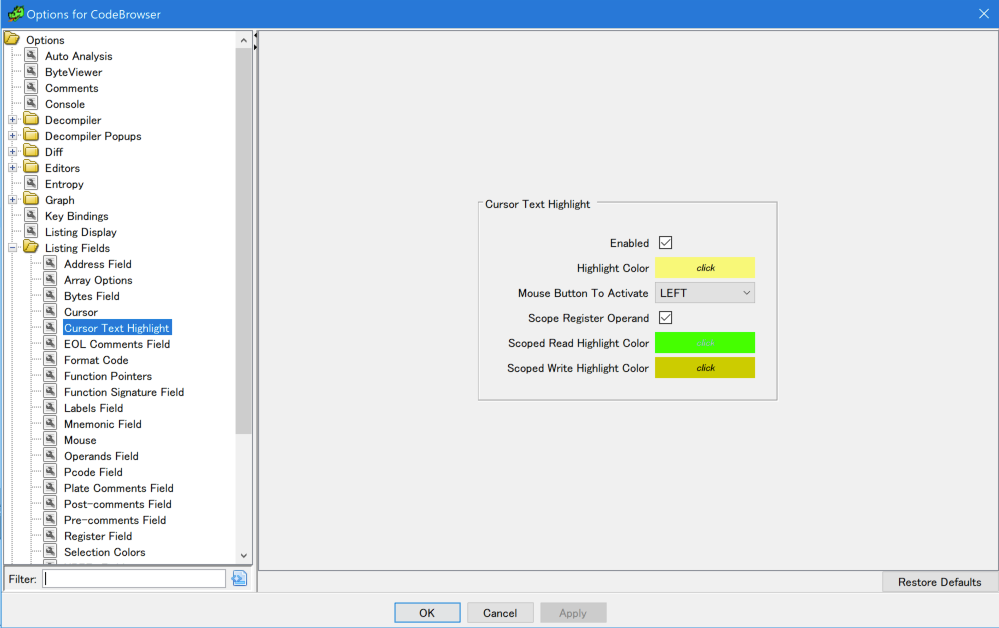
Task: Click the ByteViewer options icon
Action: pos(31,71)
